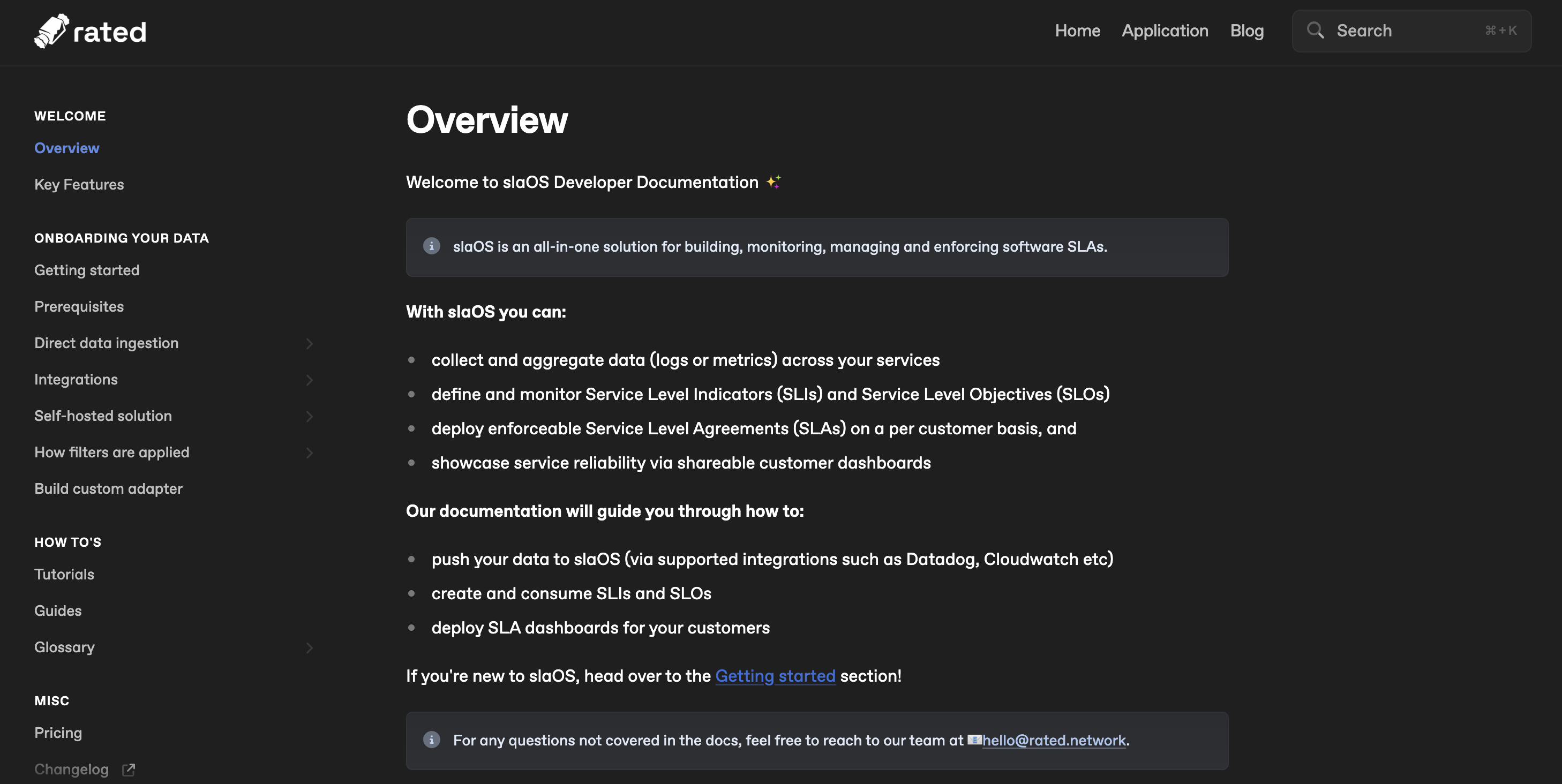This screenshot has height=784, width=1562.
Task: Click the info icon in the contact callout
Action: point(431,740)
